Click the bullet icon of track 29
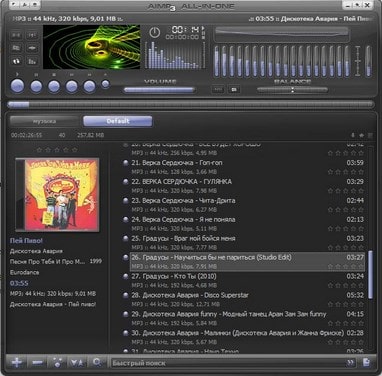The height and width of the screenshot is (376, 382). 125,314
